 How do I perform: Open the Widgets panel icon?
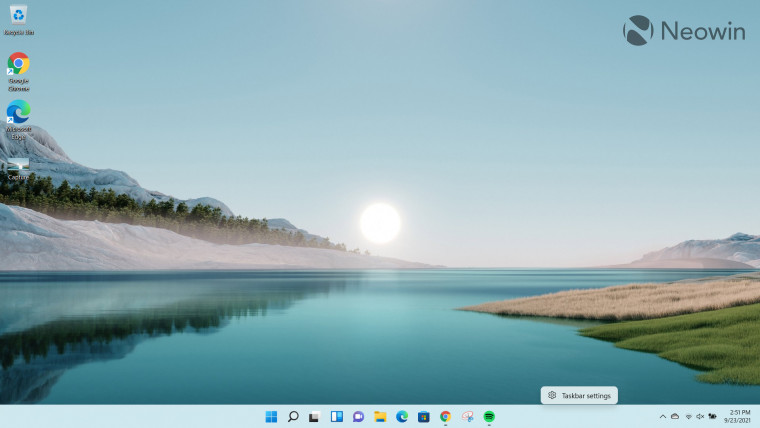(336, 416)
